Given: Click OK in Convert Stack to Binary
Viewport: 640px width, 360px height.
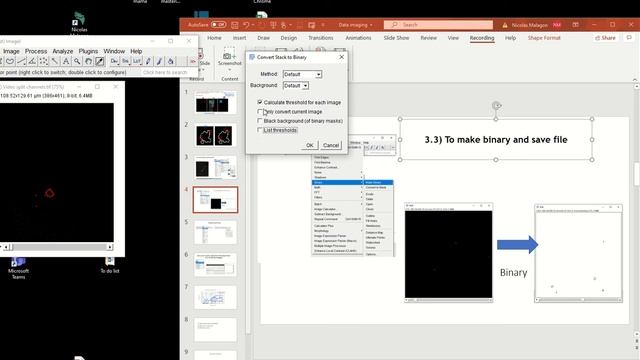Looking at the screenshot, I should coord(309,145).
